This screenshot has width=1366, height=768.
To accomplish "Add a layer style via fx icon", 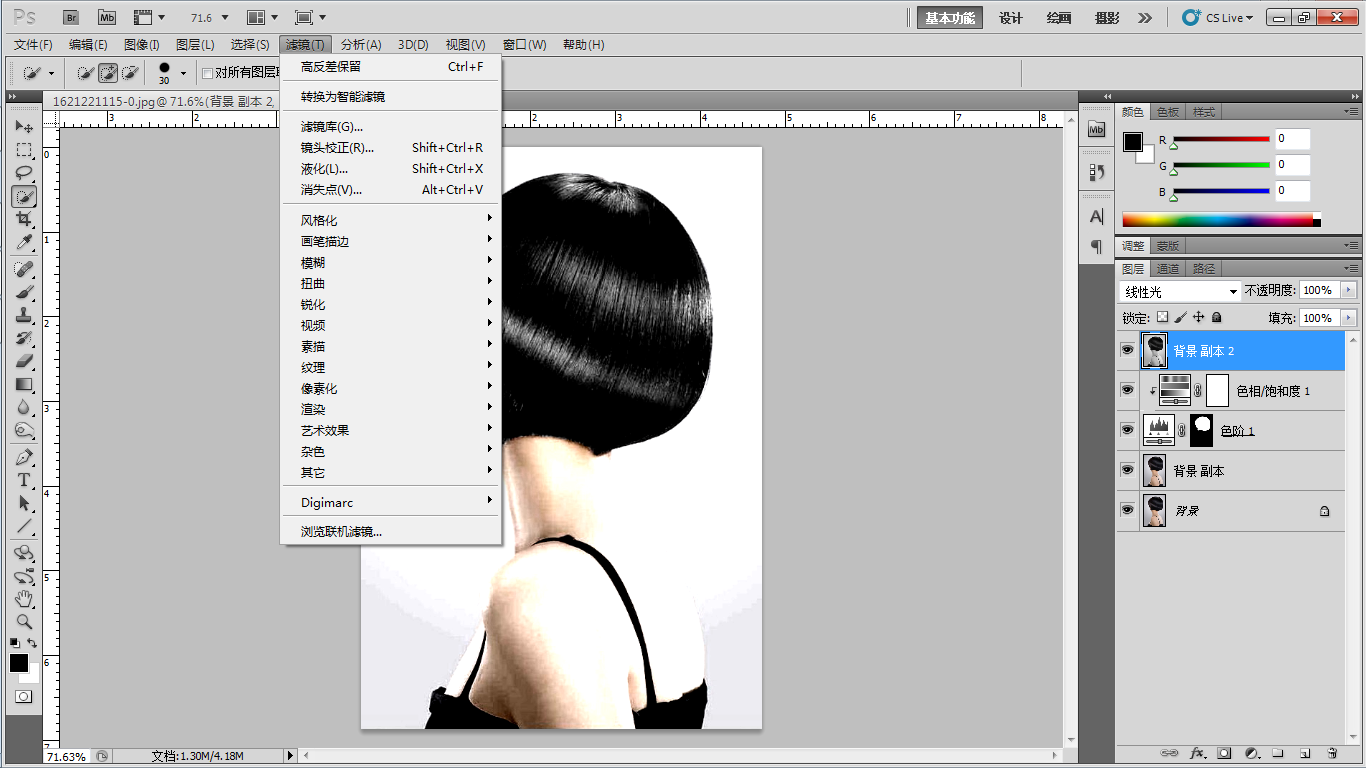I will pyautogui.click(x=1196, y=752).
